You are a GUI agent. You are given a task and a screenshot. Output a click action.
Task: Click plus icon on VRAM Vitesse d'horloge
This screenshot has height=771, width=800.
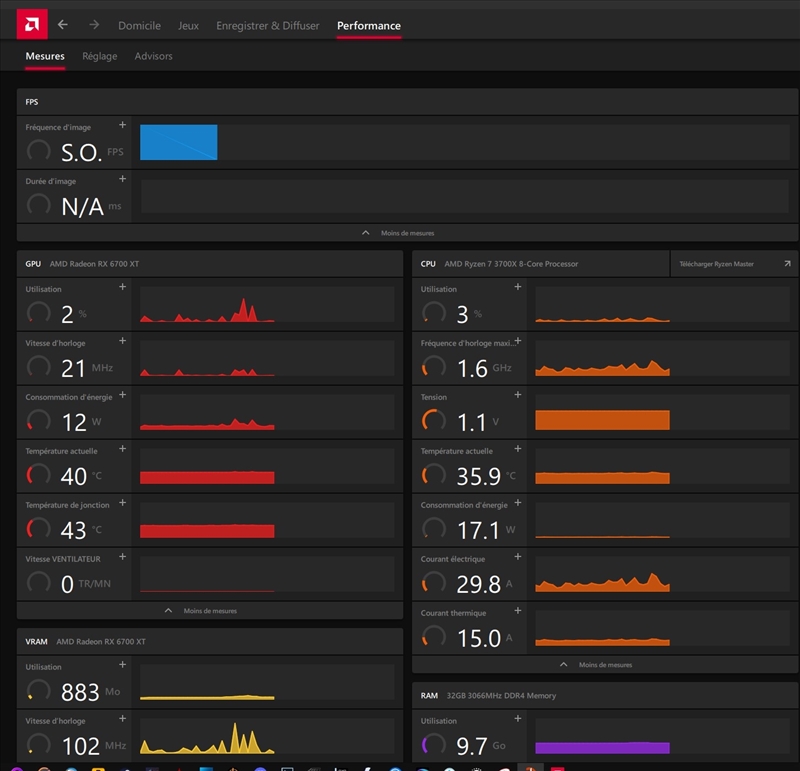(123, 719)
